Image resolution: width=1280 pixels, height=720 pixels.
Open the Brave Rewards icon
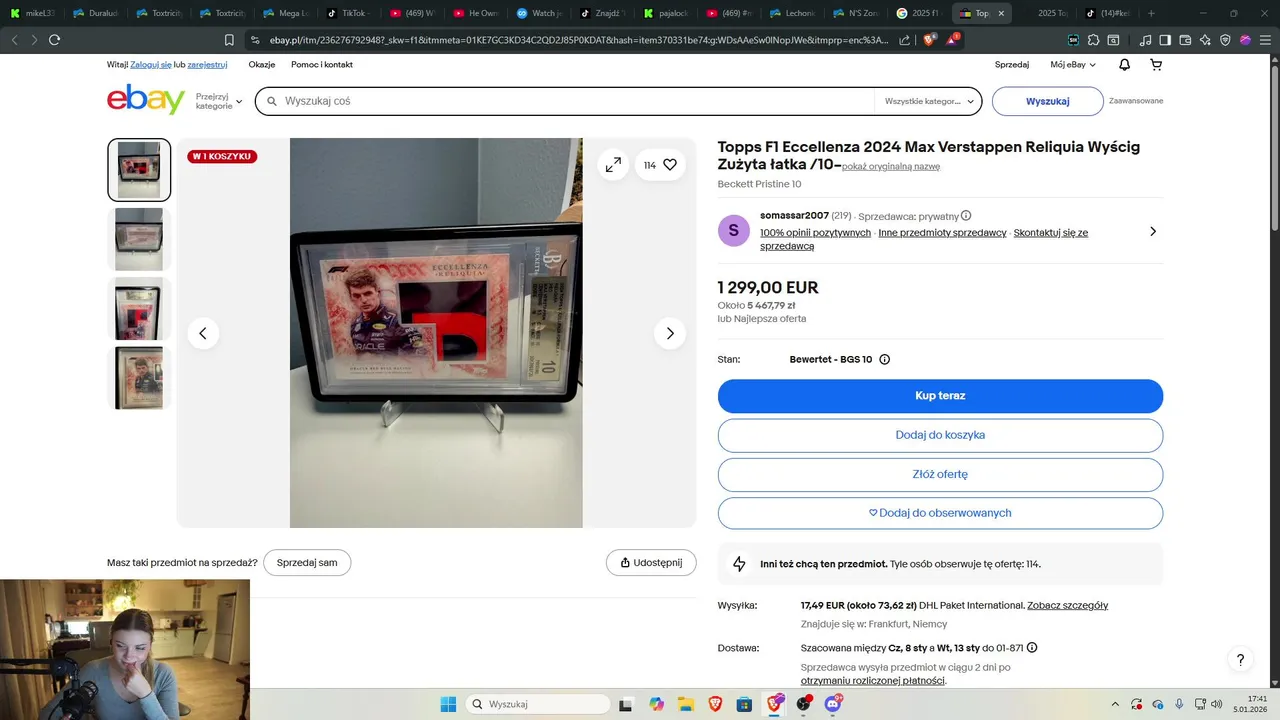tap(953, 40)
